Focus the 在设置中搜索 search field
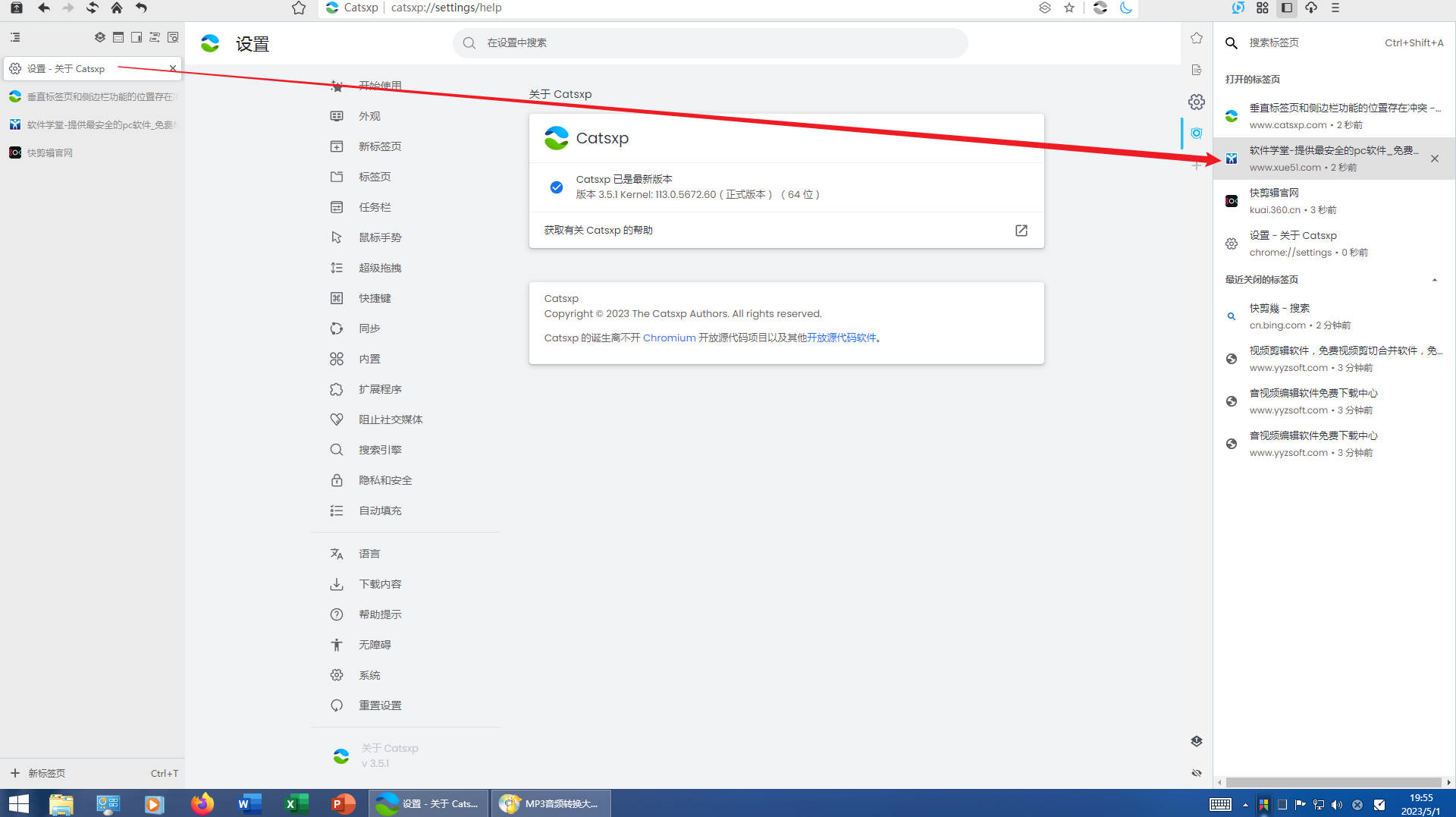Viewport: 1456px width, 817px height. (711, 43)
